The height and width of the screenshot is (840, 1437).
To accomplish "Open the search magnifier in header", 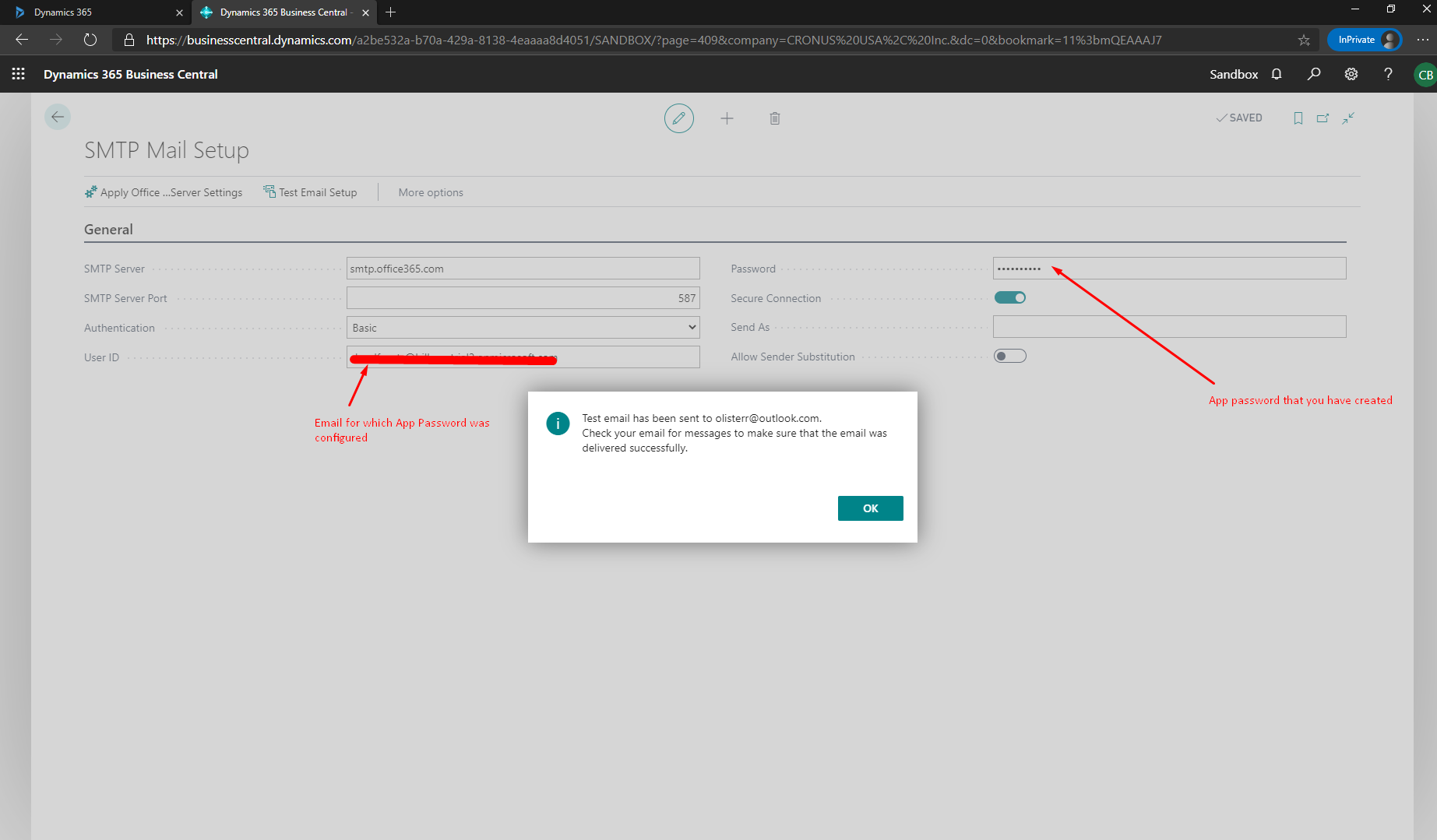I will click(1314, 74).
